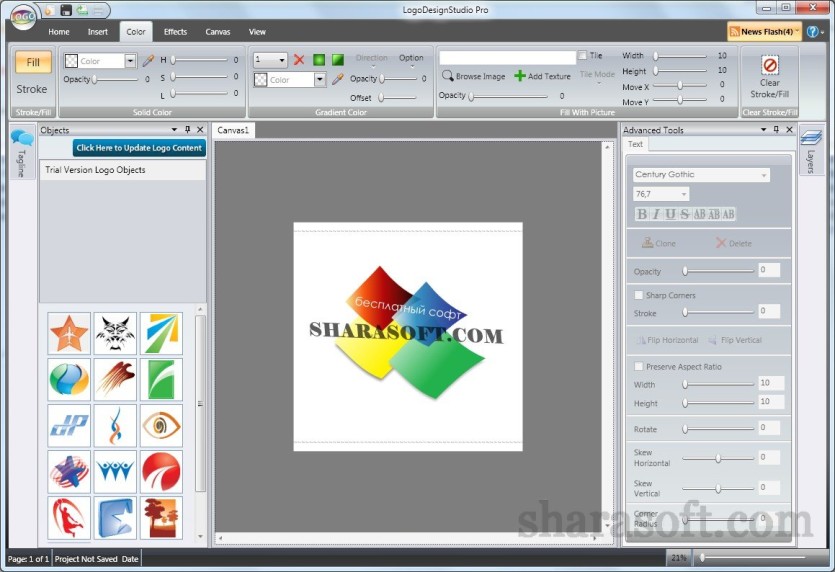Toggle the Tile checkbox

(x=583, y=55)
